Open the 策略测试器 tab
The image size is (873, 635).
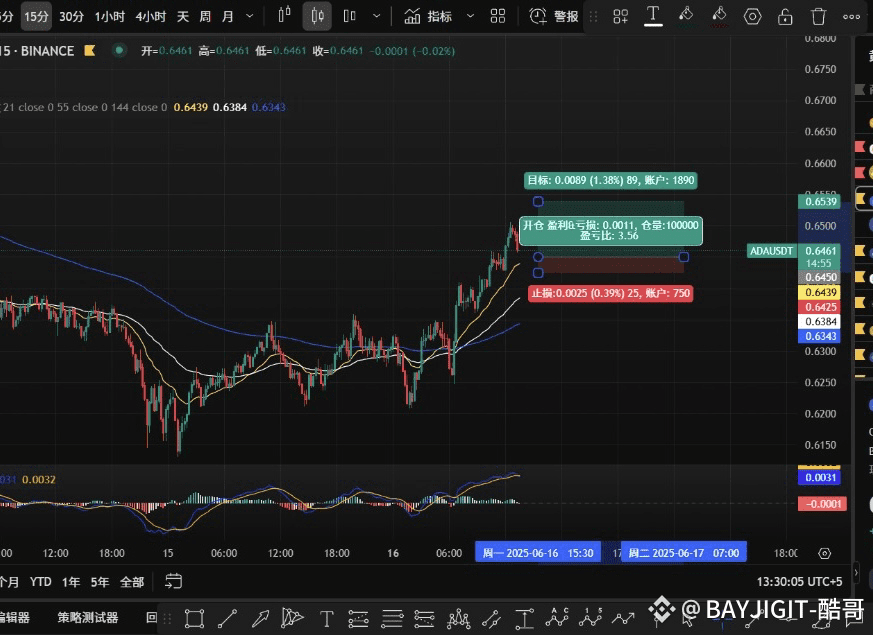point(88,617)
